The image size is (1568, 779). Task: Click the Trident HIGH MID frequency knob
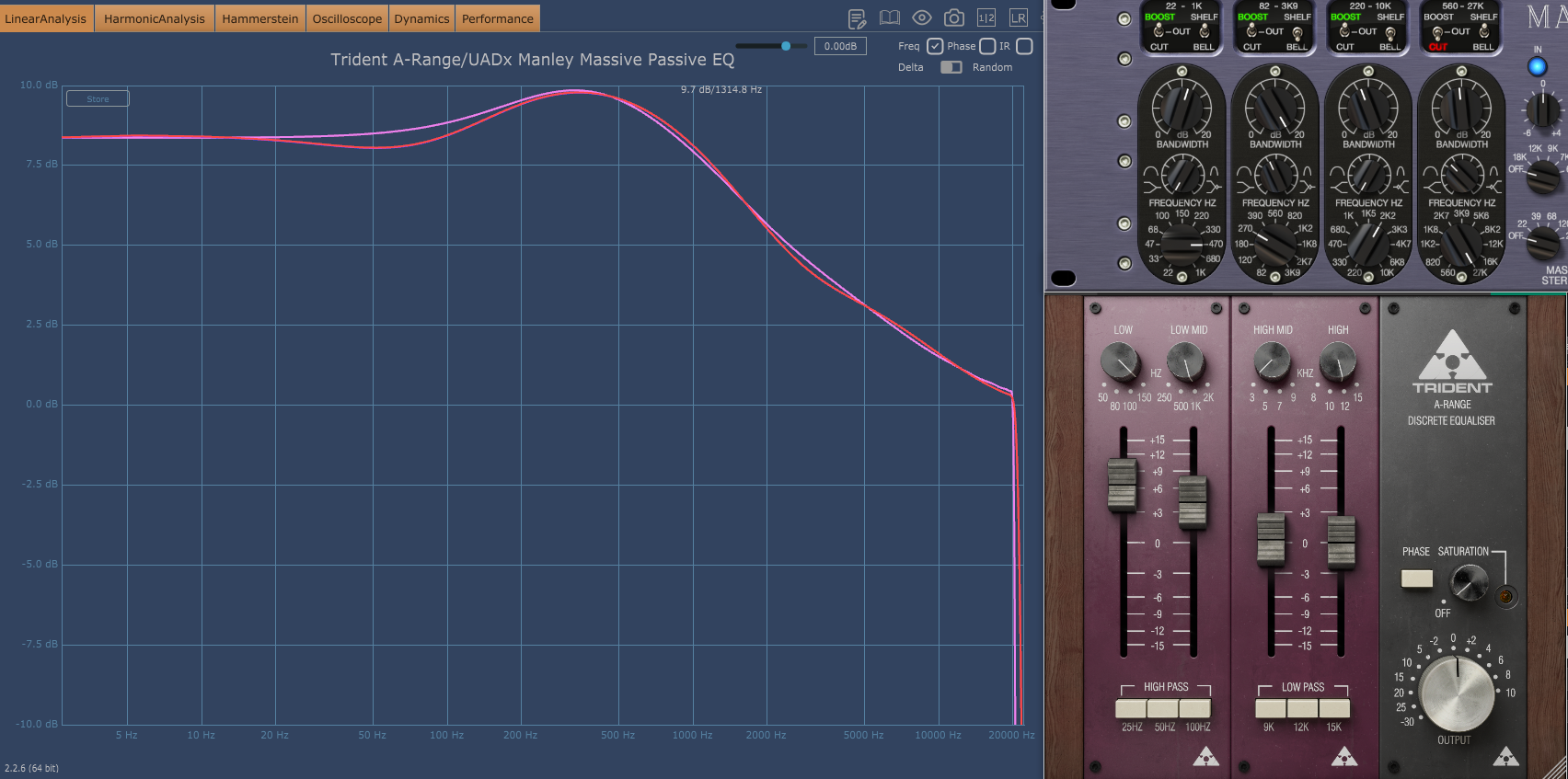[x=1272, y=362]
